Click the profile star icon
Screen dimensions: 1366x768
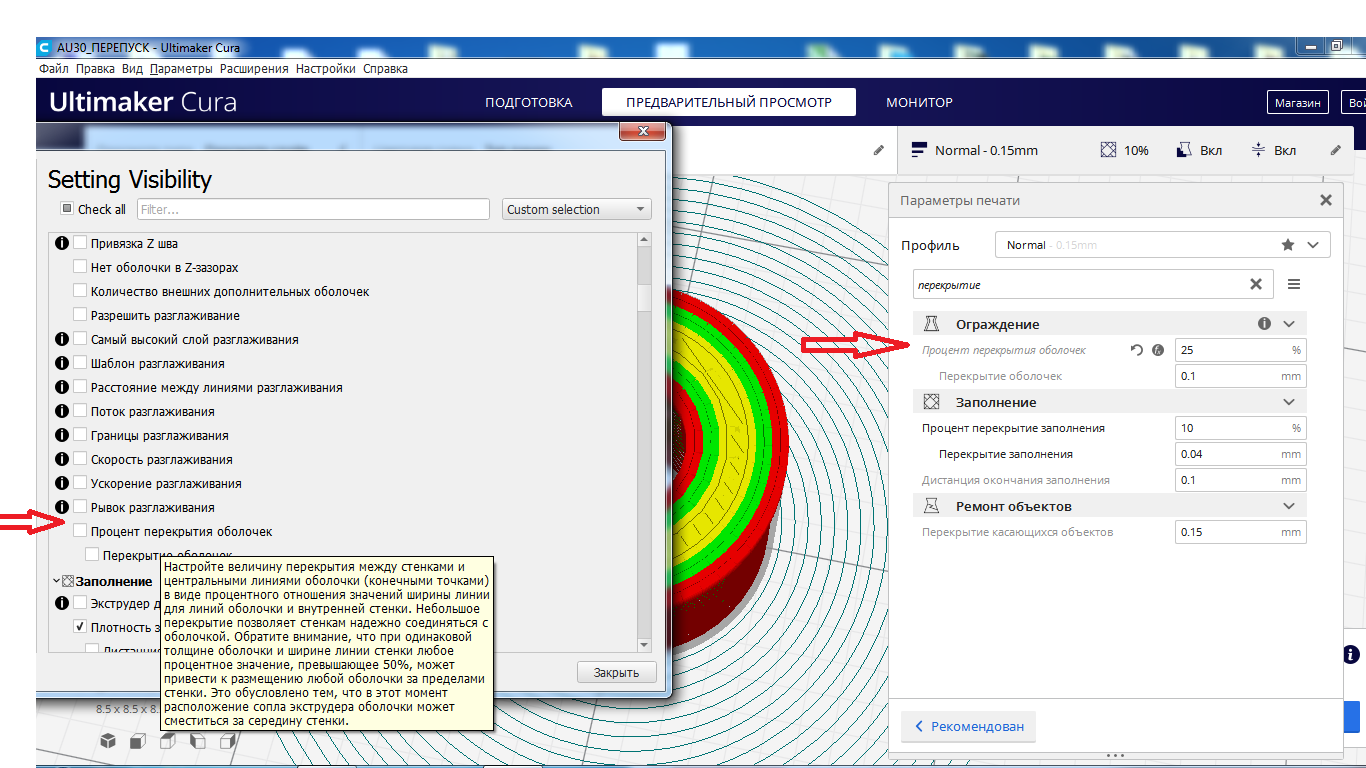coord(1288,245)
